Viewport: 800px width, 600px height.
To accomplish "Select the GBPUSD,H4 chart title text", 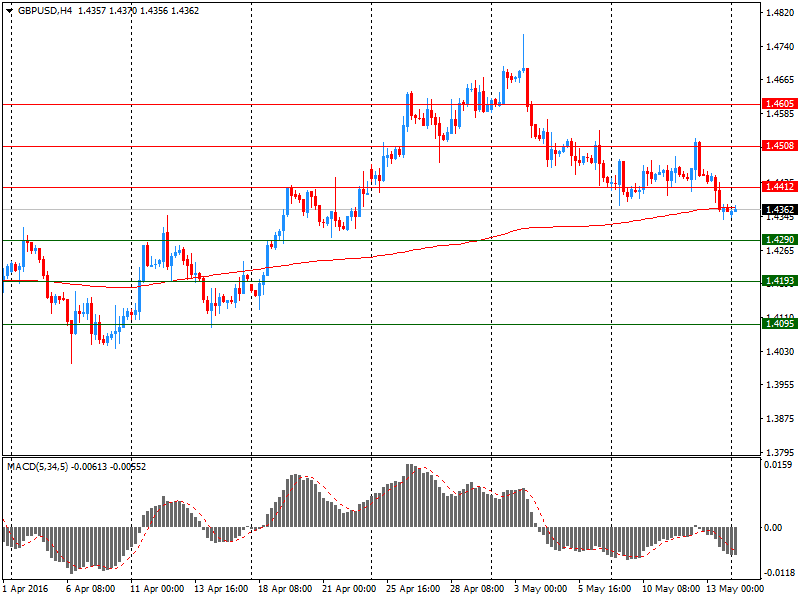I will tap(45, 11).
